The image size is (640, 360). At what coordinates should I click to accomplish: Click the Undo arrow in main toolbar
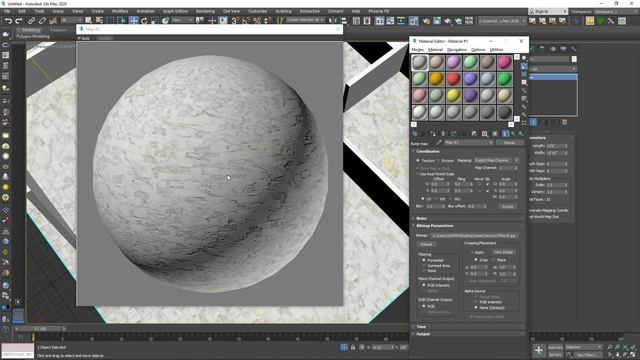pos(8,20)
